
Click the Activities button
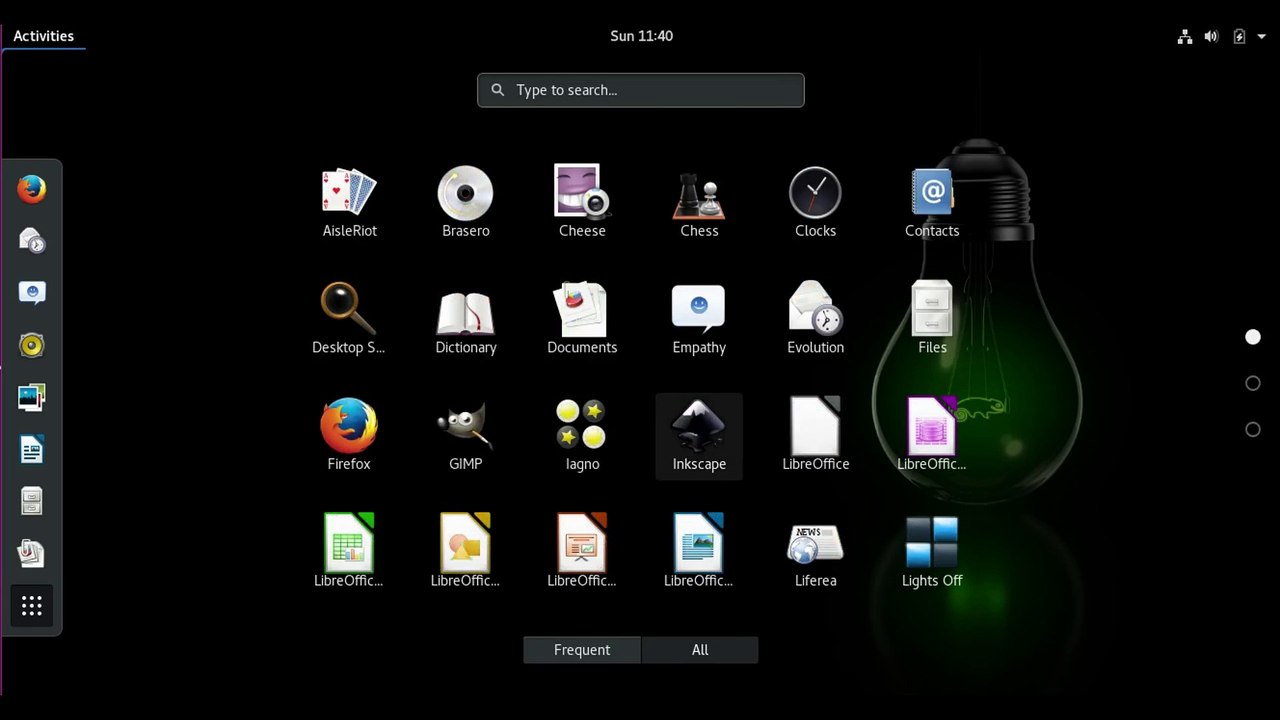pyautogui.click(x=44, y=36)
